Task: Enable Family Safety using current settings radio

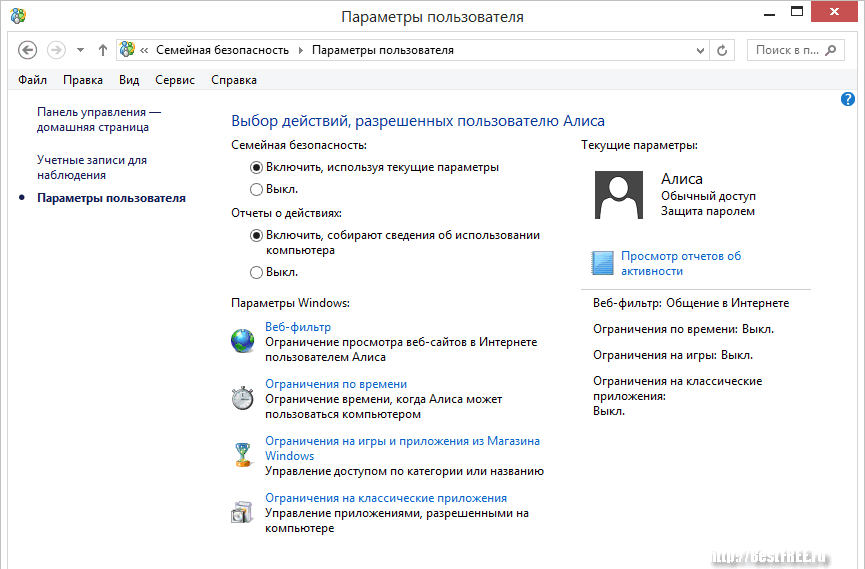Action: click(256, 167)
